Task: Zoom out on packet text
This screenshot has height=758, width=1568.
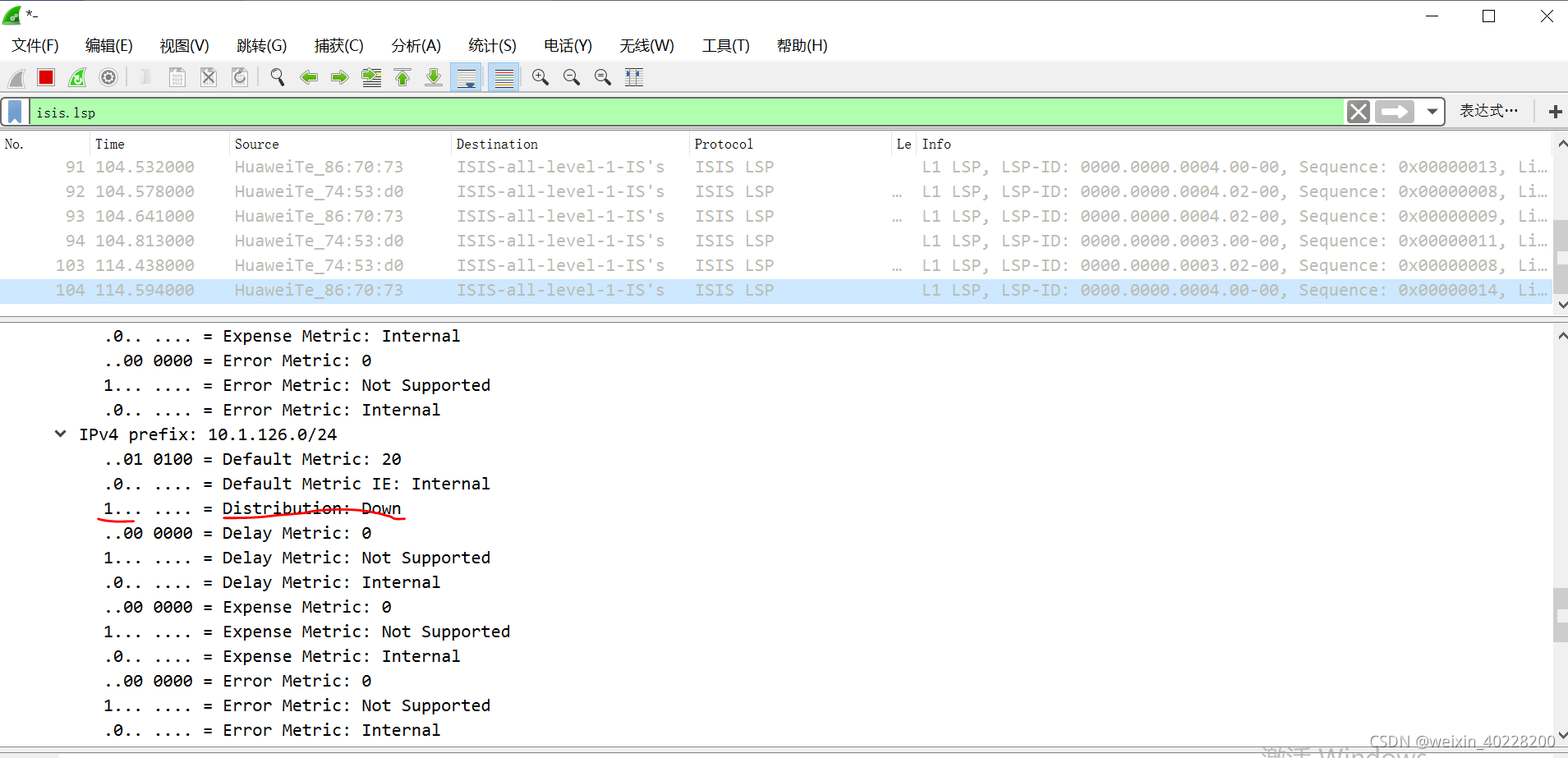Action: click(572, 78)
